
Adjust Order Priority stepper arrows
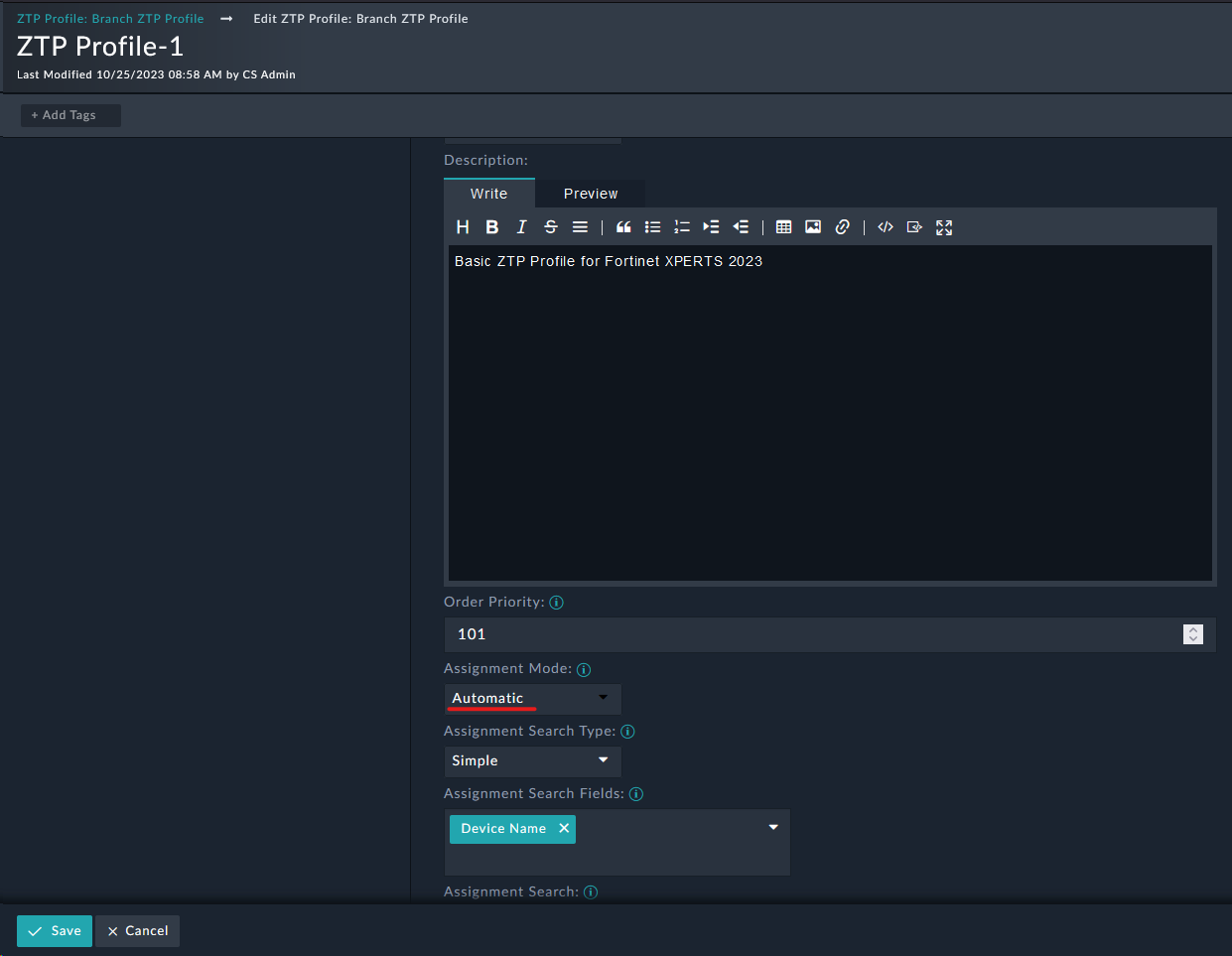1193,634
